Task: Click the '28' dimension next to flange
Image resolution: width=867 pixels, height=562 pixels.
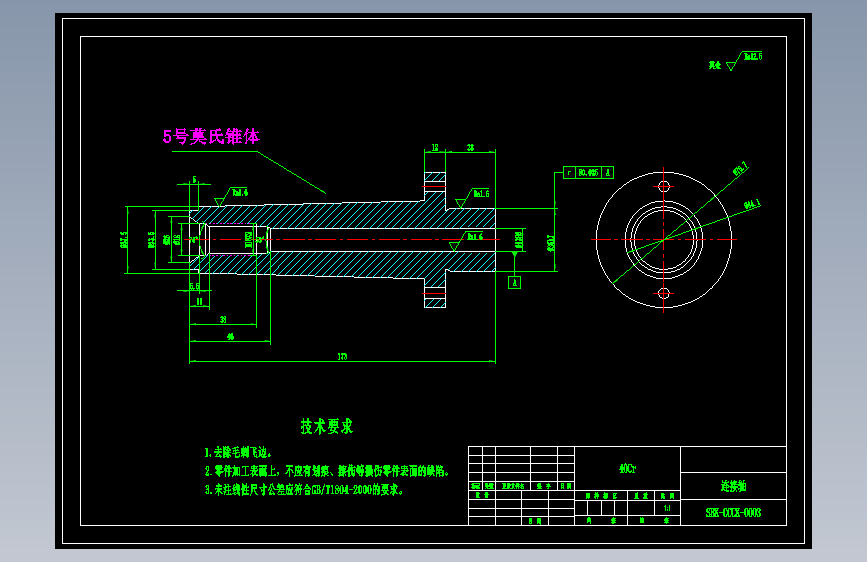Action: (x=470, y=148)
